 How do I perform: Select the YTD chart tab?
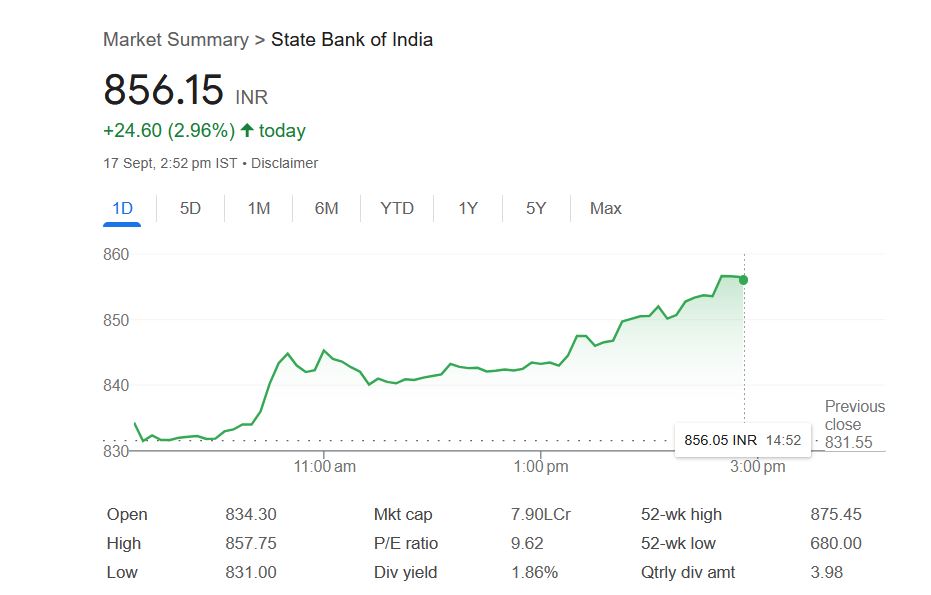[397, 208]
